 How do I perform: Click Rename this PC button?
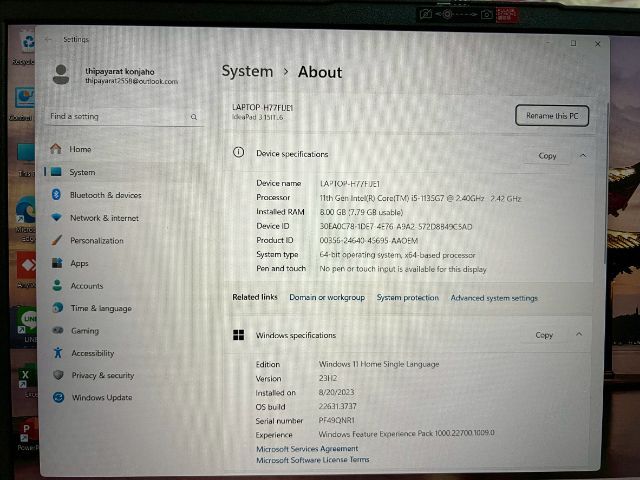click(x=552, y=116)
